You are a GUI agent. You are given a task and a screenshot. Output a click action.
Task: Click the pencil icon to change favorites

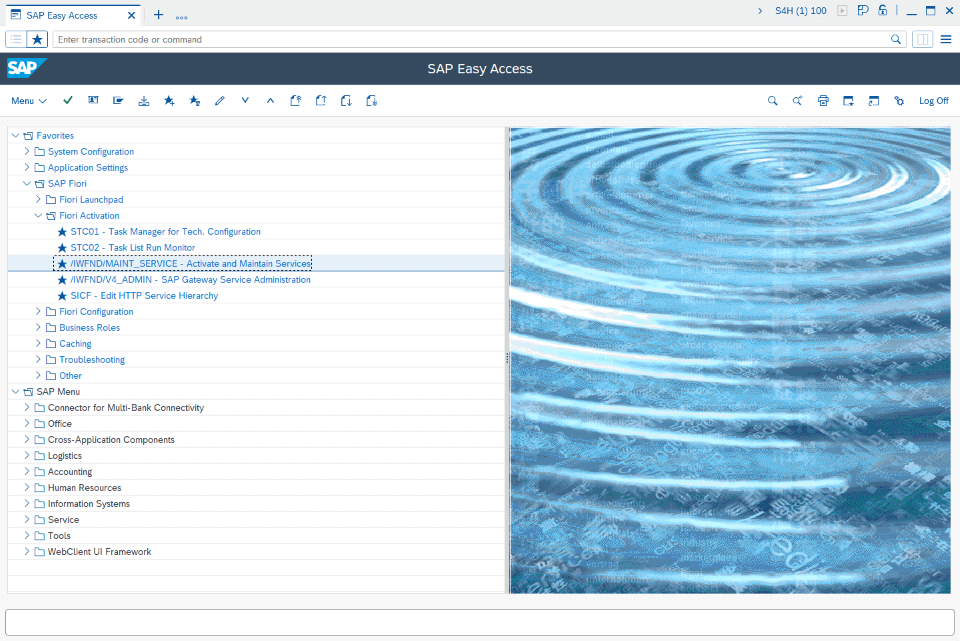pos(219,100)
